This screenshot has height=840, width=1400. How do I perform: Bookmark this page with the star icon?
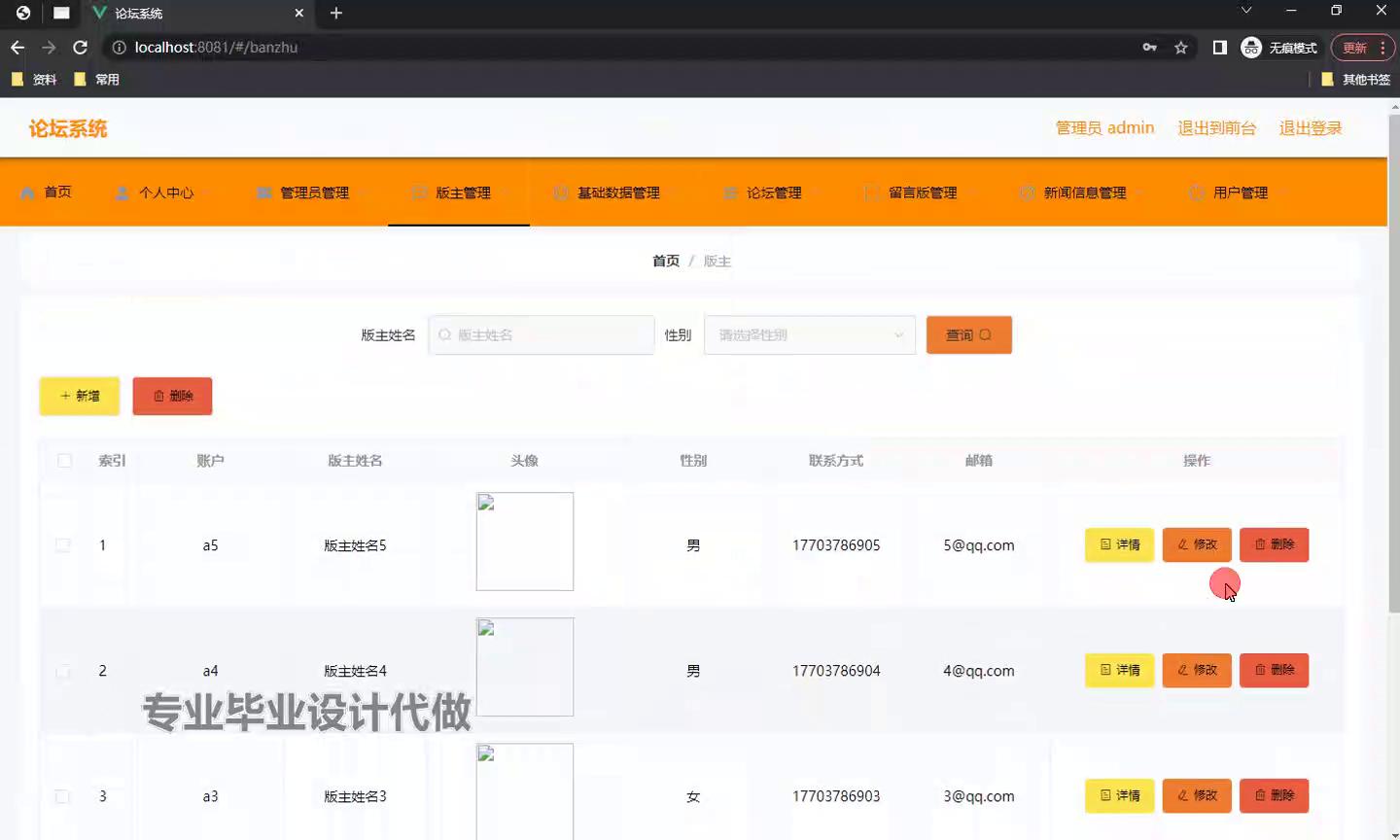pyautogui.click(x=1180, y=48)
